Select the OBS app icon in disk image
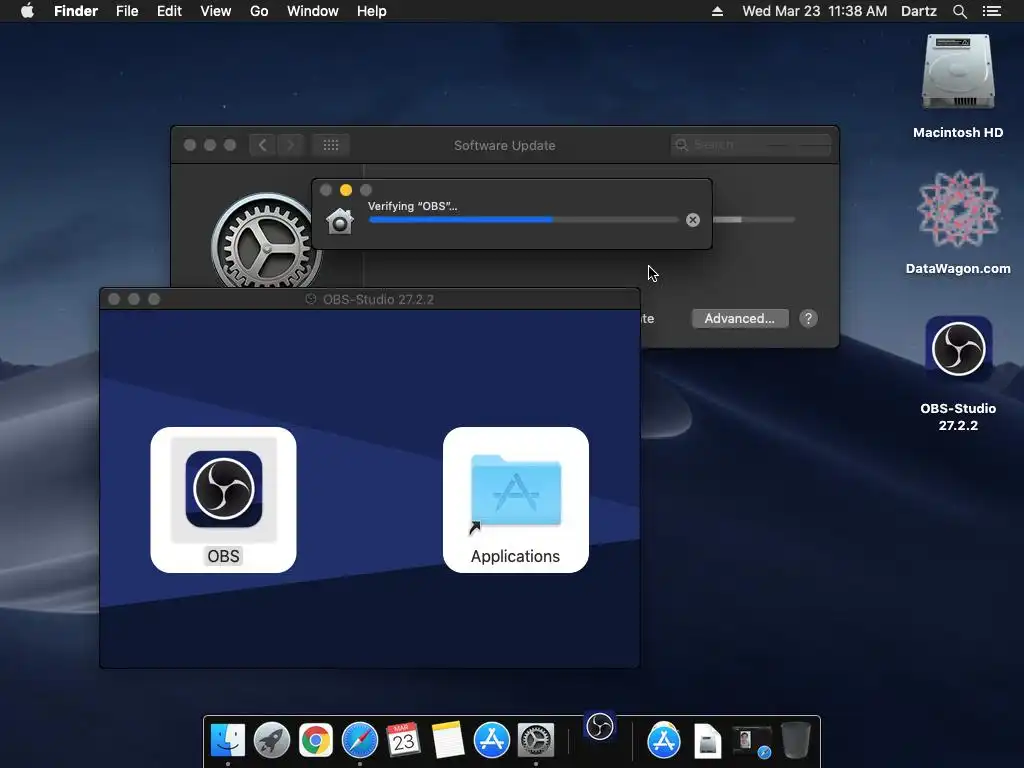This screenshot has width=1024, height=768. tap(223, 488)
